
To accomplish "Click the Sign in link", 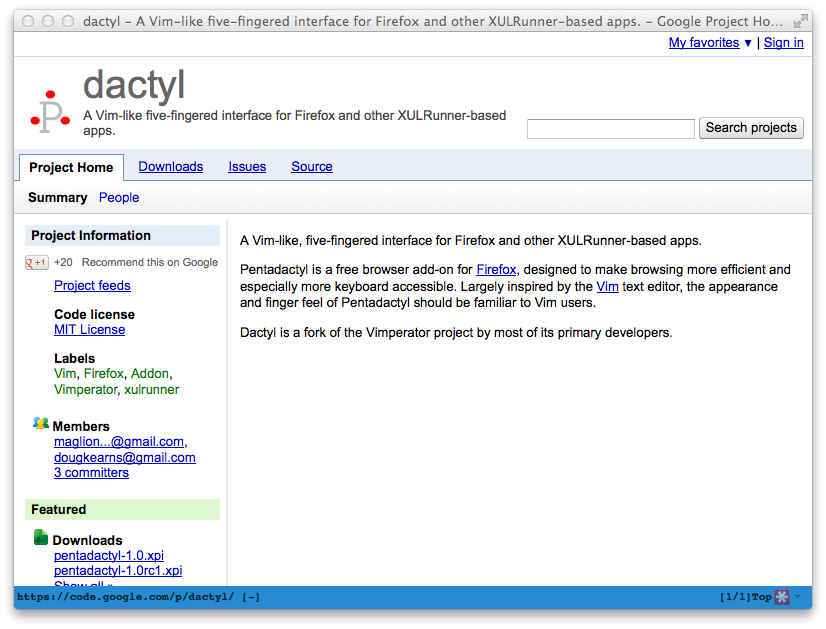I will pyautogui.click(x=783, y=43).
